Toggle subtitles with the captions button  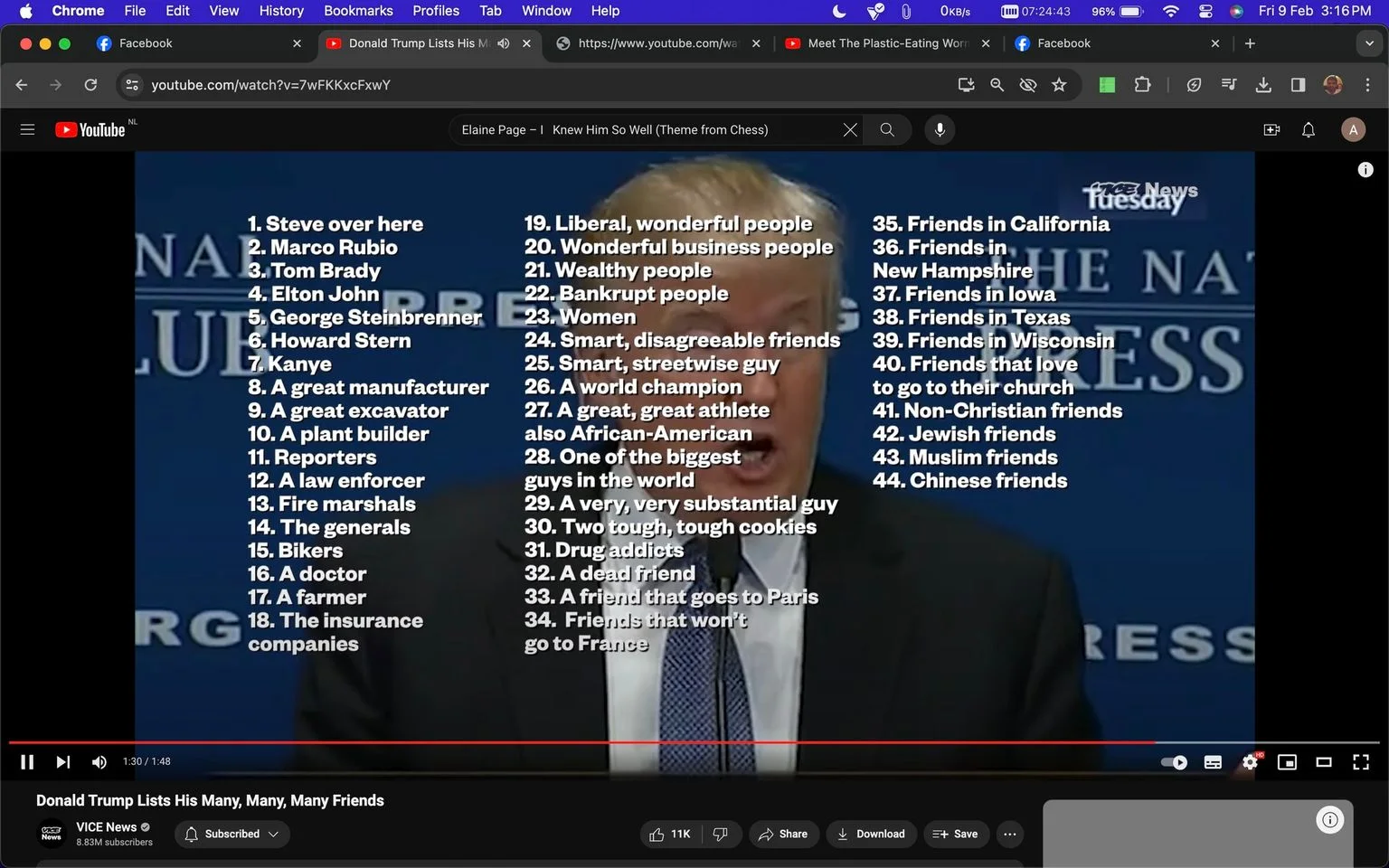click(1214, 762)
